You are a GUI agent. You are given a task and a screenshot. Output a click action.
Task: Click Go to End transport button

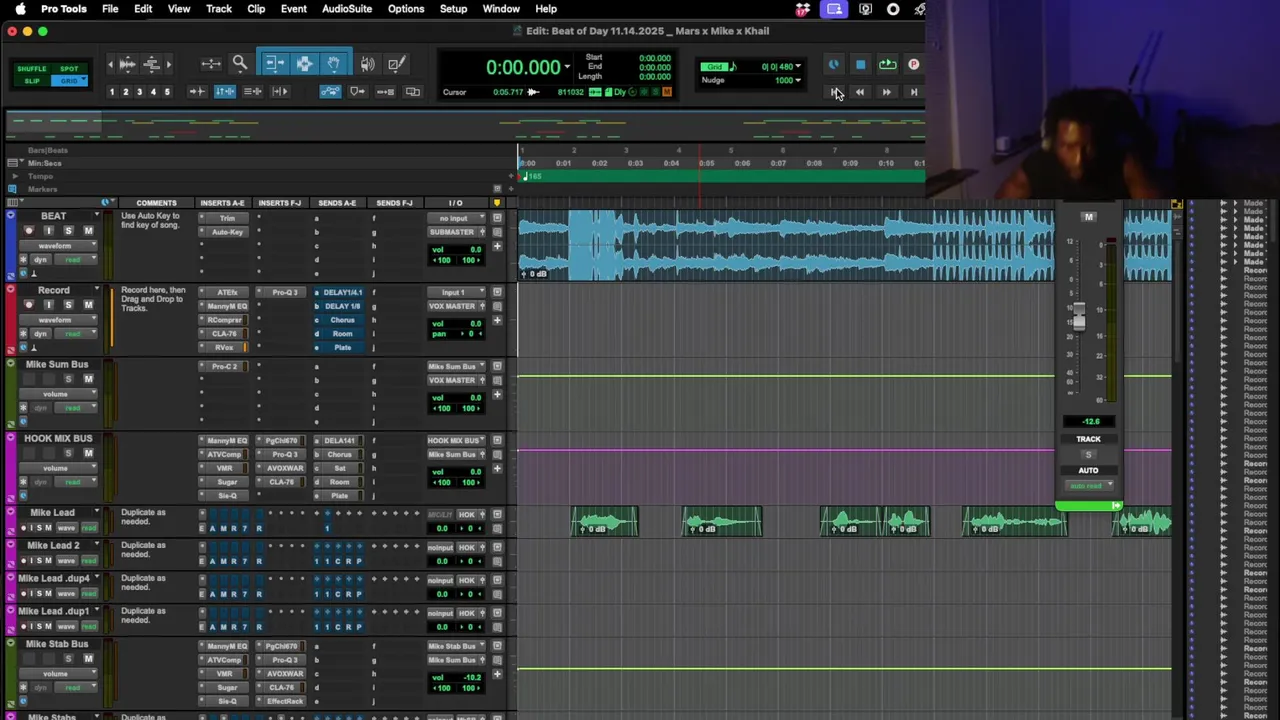pyautogui.click(x=913, y=92)
